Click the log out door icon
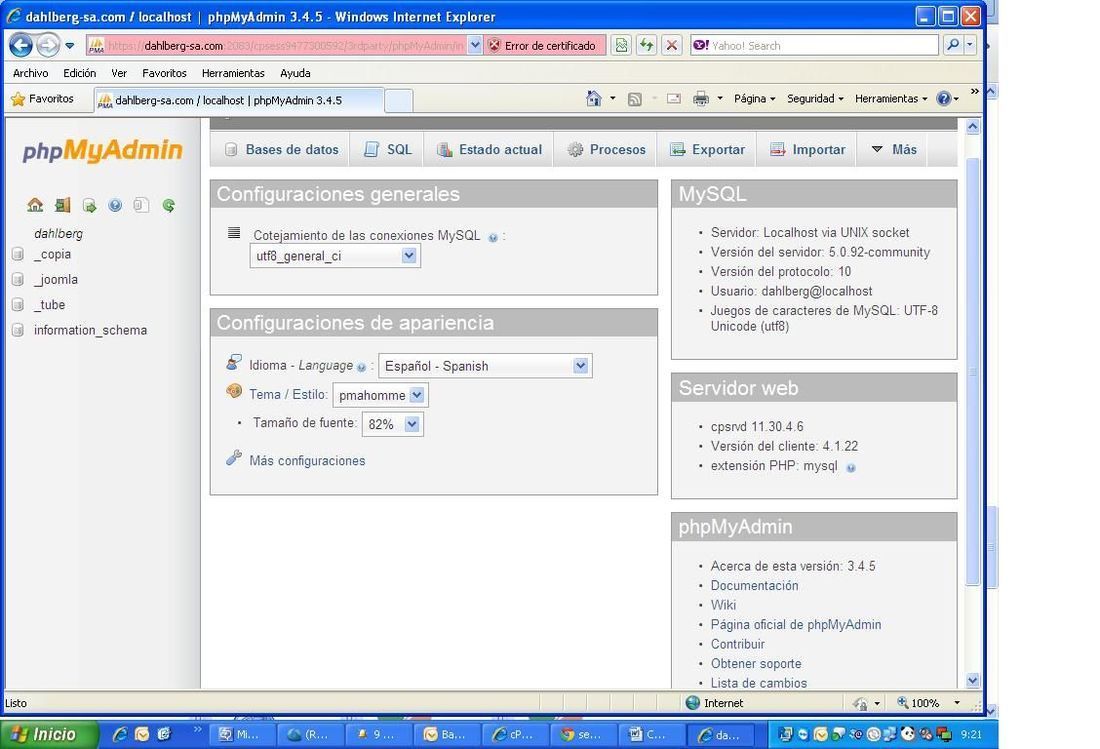This screenshot has height=749, width=1100. 62,205
